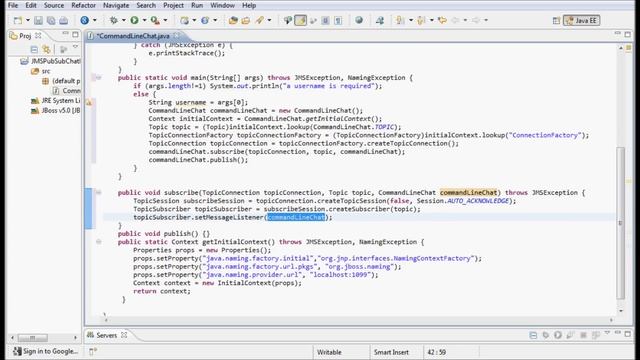640x360 pixels.
Task: Open the Window menu
Action: pyautogui.click(x=222, y=5)
